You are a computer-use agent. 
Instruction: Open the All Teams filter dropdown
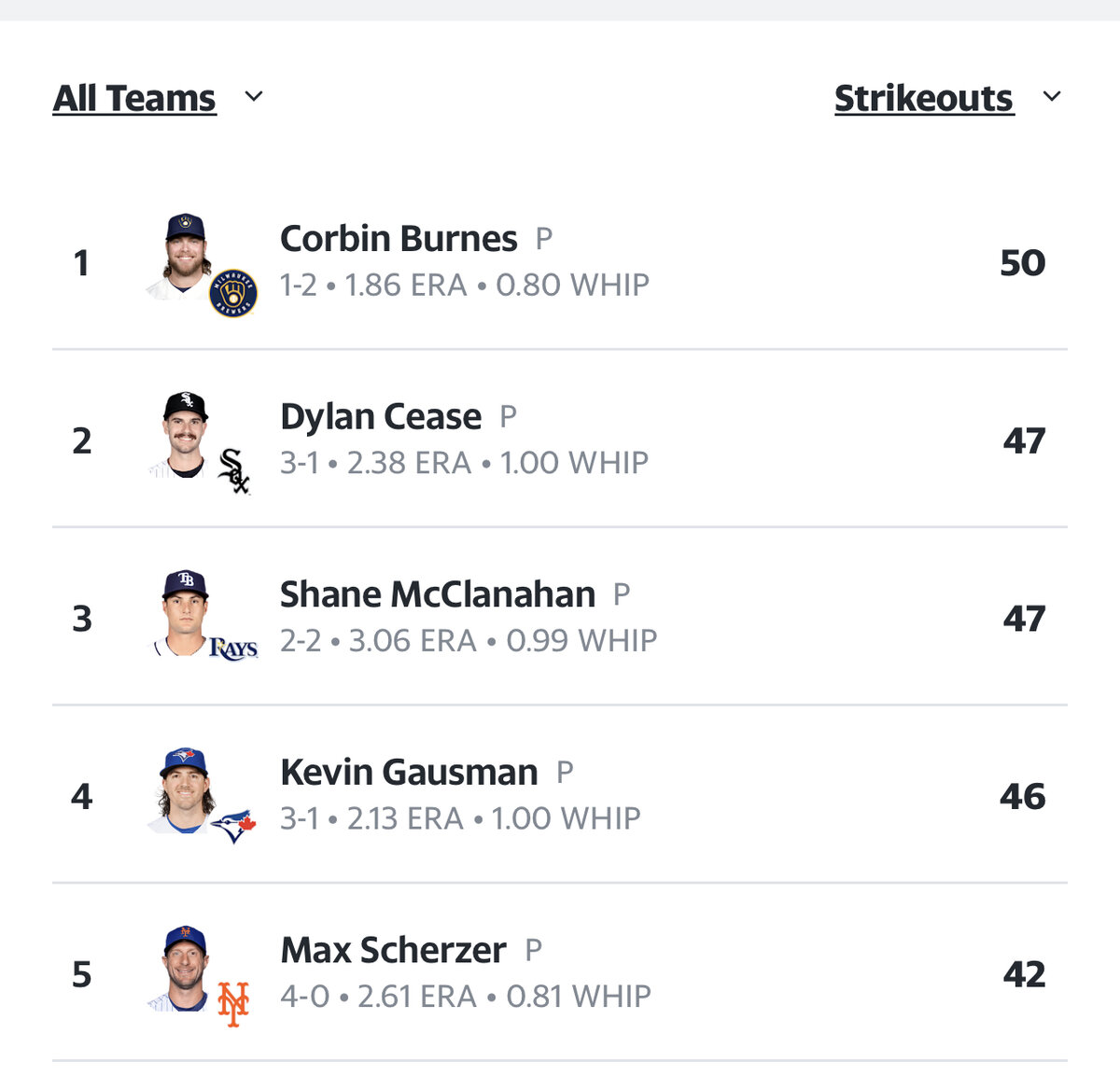pyautogui.click(x=134, y=98)
